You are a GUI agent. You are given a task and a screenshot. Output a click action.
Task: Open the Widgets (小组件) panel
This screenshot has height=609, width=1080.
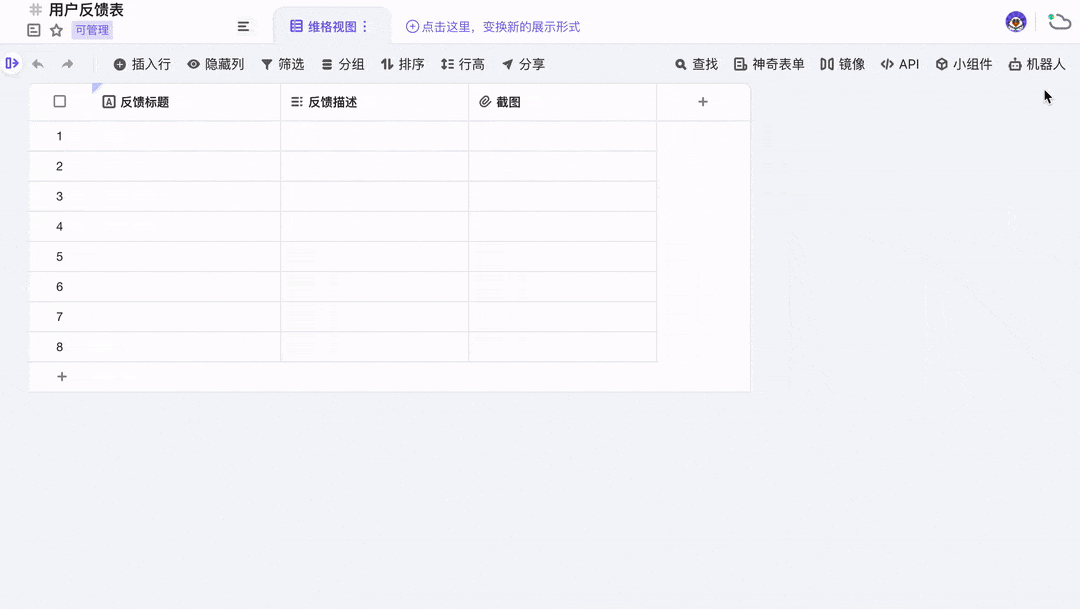[x=964, y=64]
